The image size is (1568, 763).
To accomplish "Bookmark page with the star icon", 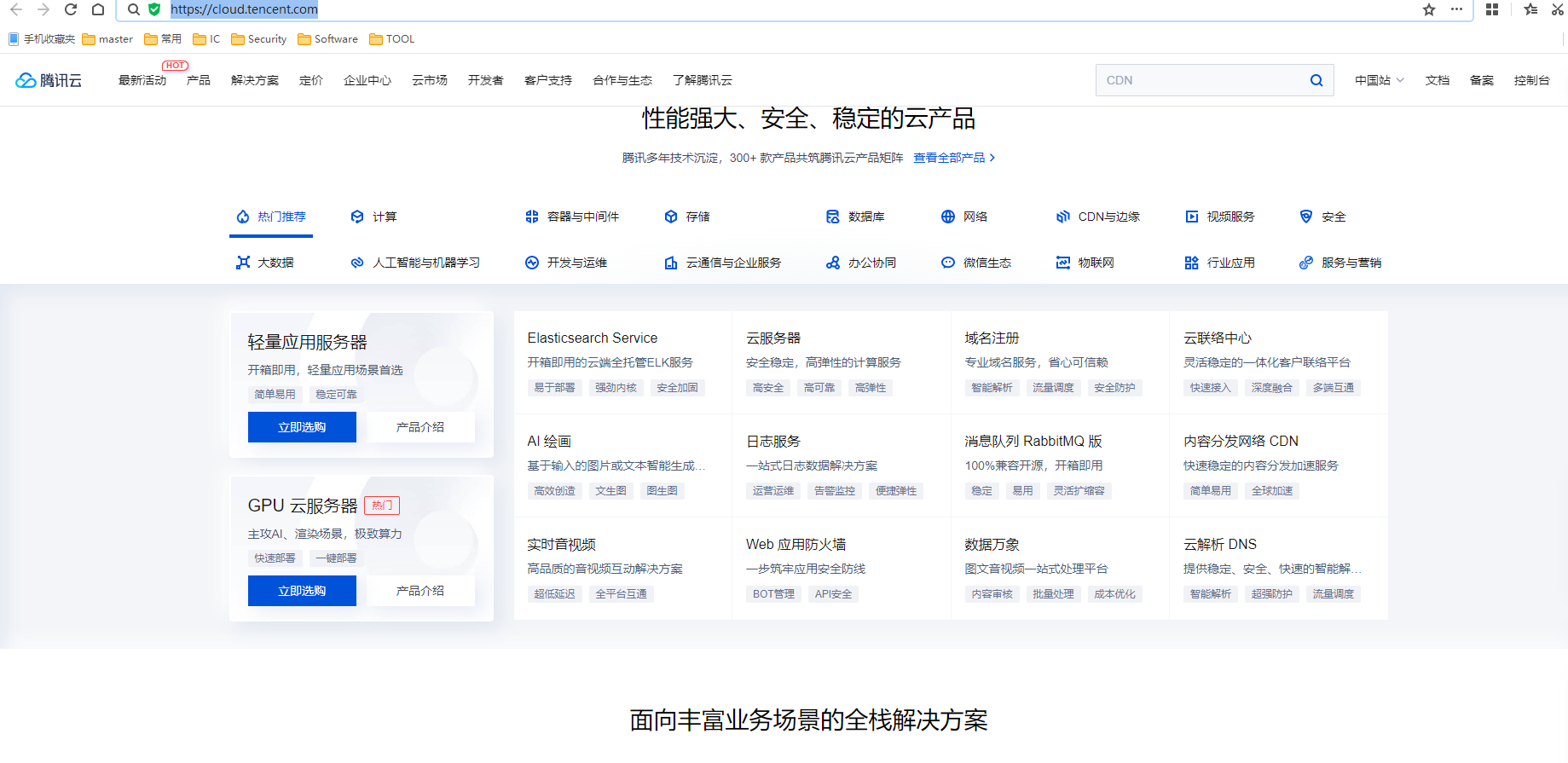I will pyautogui.click(x=1429, y=9).
